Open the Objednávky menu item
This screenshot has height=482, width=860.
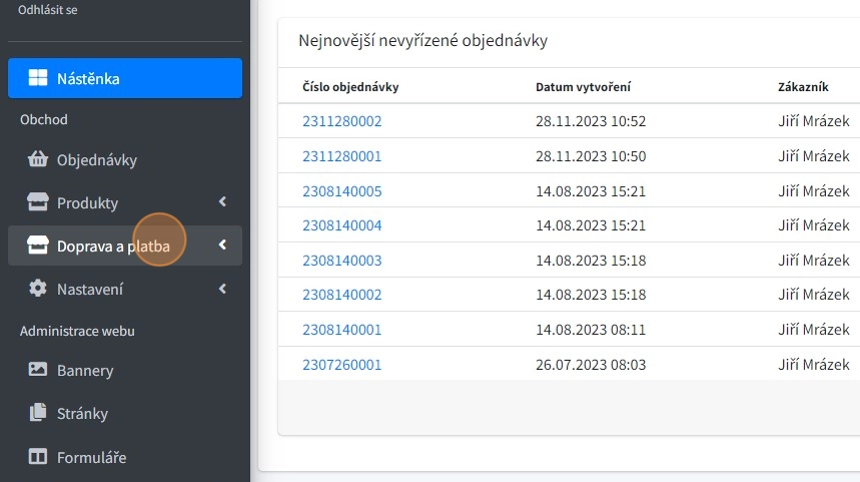click(97, 160)
